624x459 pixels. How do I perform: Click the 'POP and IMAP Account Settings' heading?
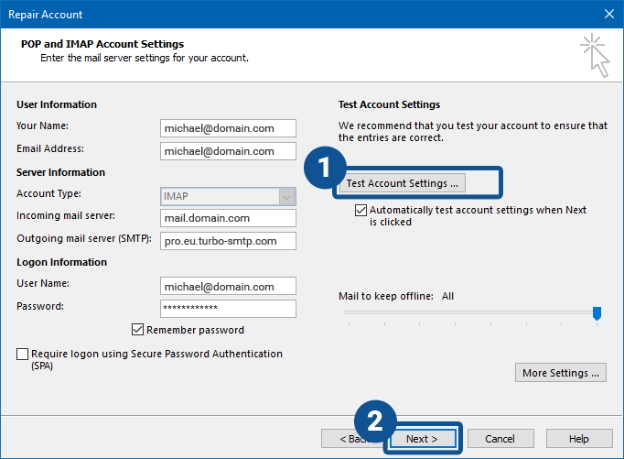[x=102, y=44]
